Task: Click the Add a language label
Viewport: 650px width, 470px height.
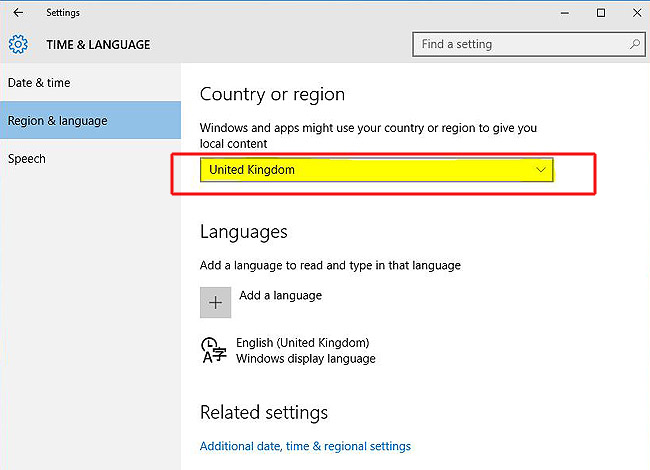Action: coord(280,296)
